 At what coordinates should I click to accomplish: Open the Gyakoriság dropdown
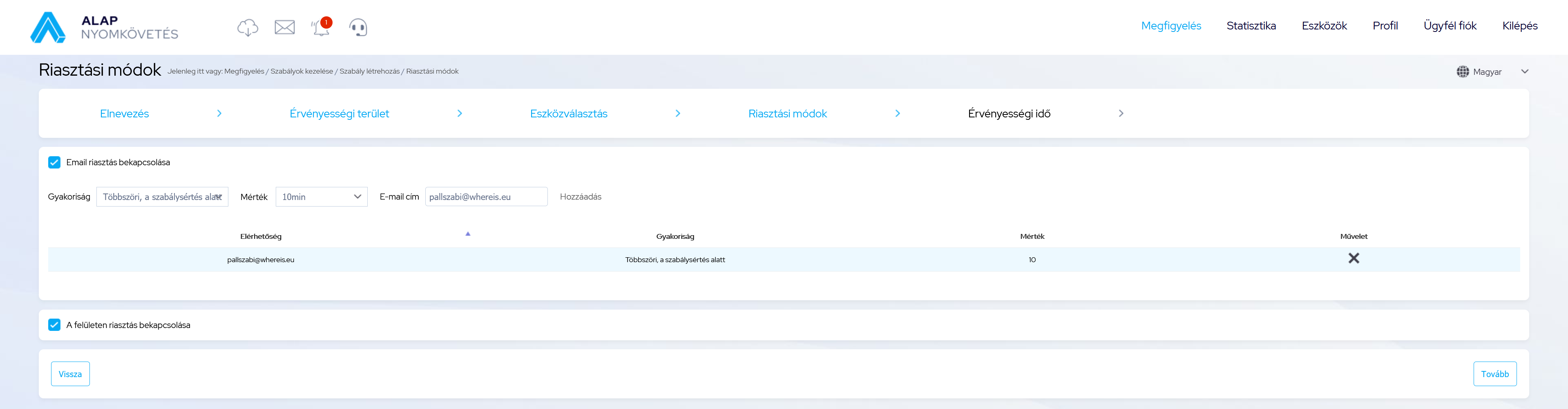162,197
